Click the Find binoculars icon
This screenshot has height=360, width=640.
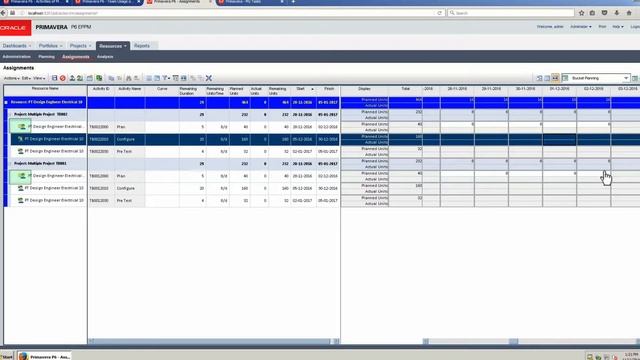pyautogui.click(x=129, y=78)
